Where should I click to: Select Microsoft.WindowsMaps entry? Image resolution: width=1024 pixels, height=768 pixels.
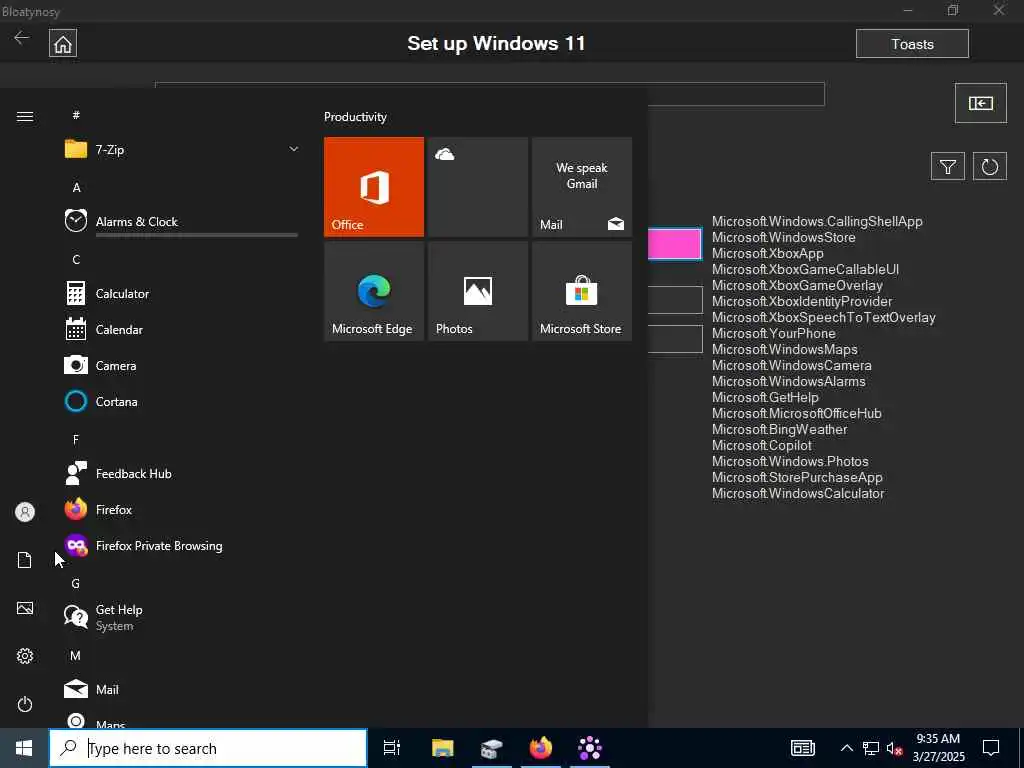tap(784, 349)
